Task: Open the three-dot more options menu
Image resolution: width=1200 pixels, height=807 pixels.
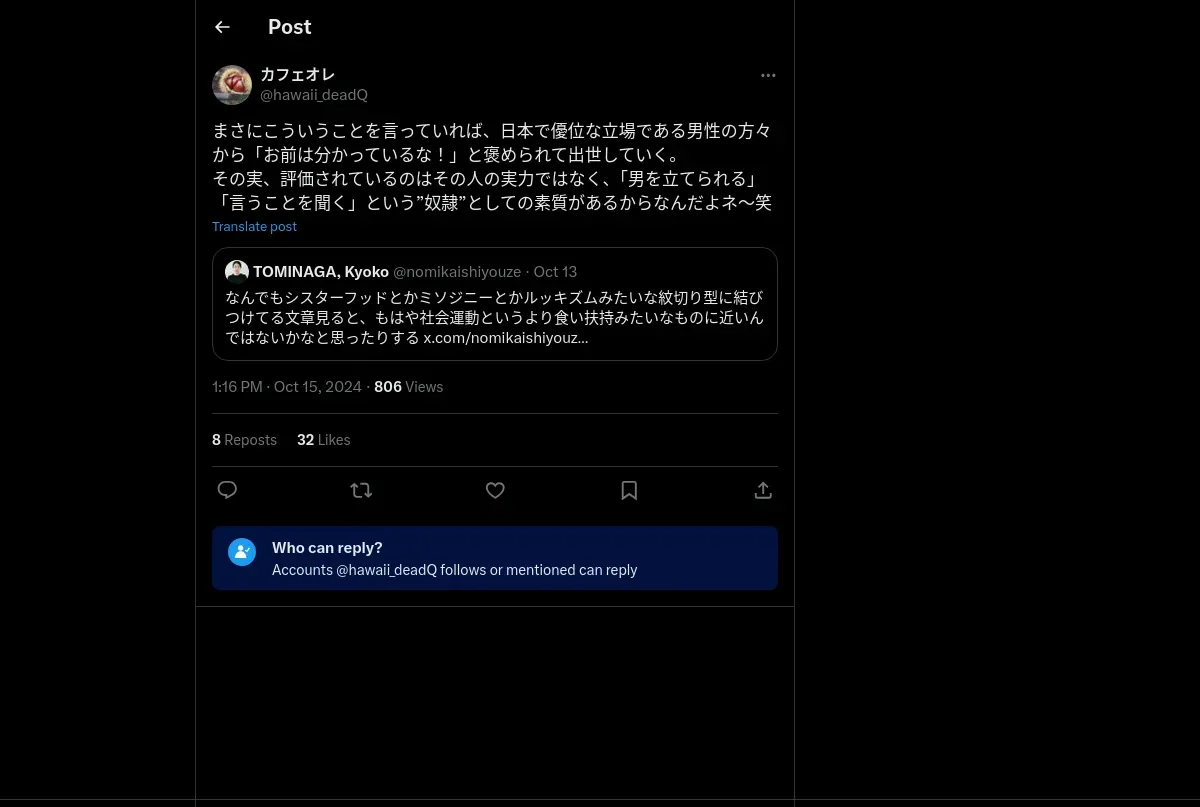Action: (x=768, y=75)
